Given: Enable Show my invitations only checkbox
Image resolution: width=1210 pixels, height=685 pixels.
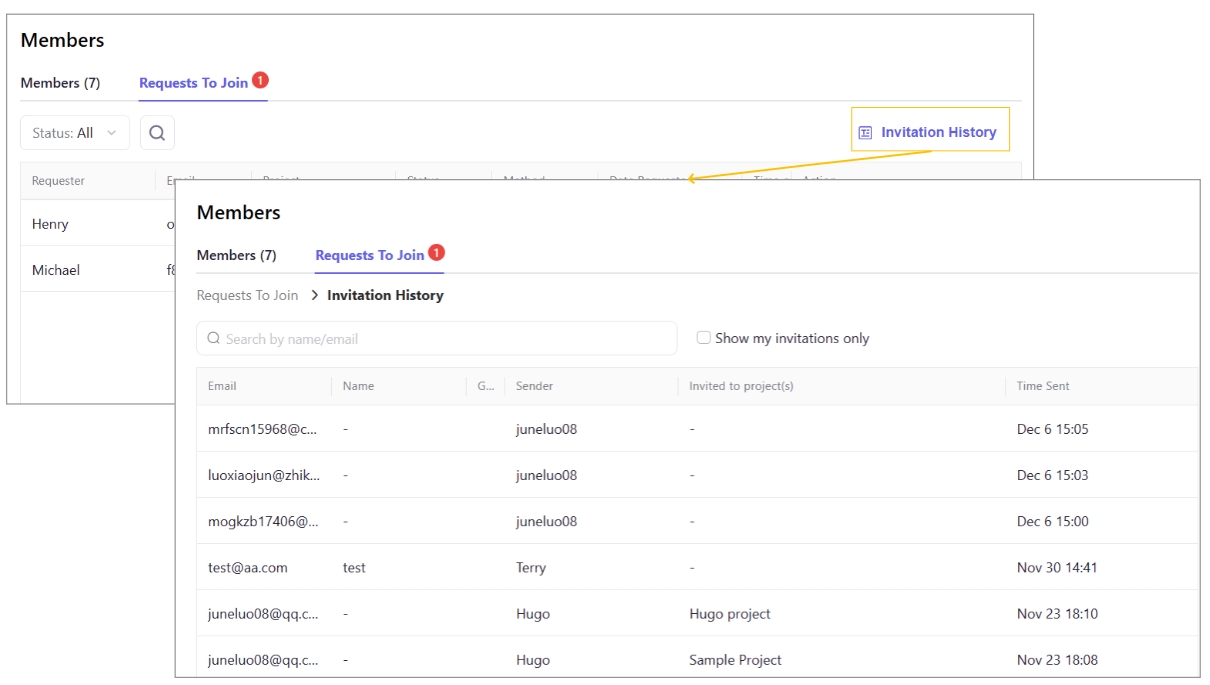Looking at the screenshot, I should point(704,338).
